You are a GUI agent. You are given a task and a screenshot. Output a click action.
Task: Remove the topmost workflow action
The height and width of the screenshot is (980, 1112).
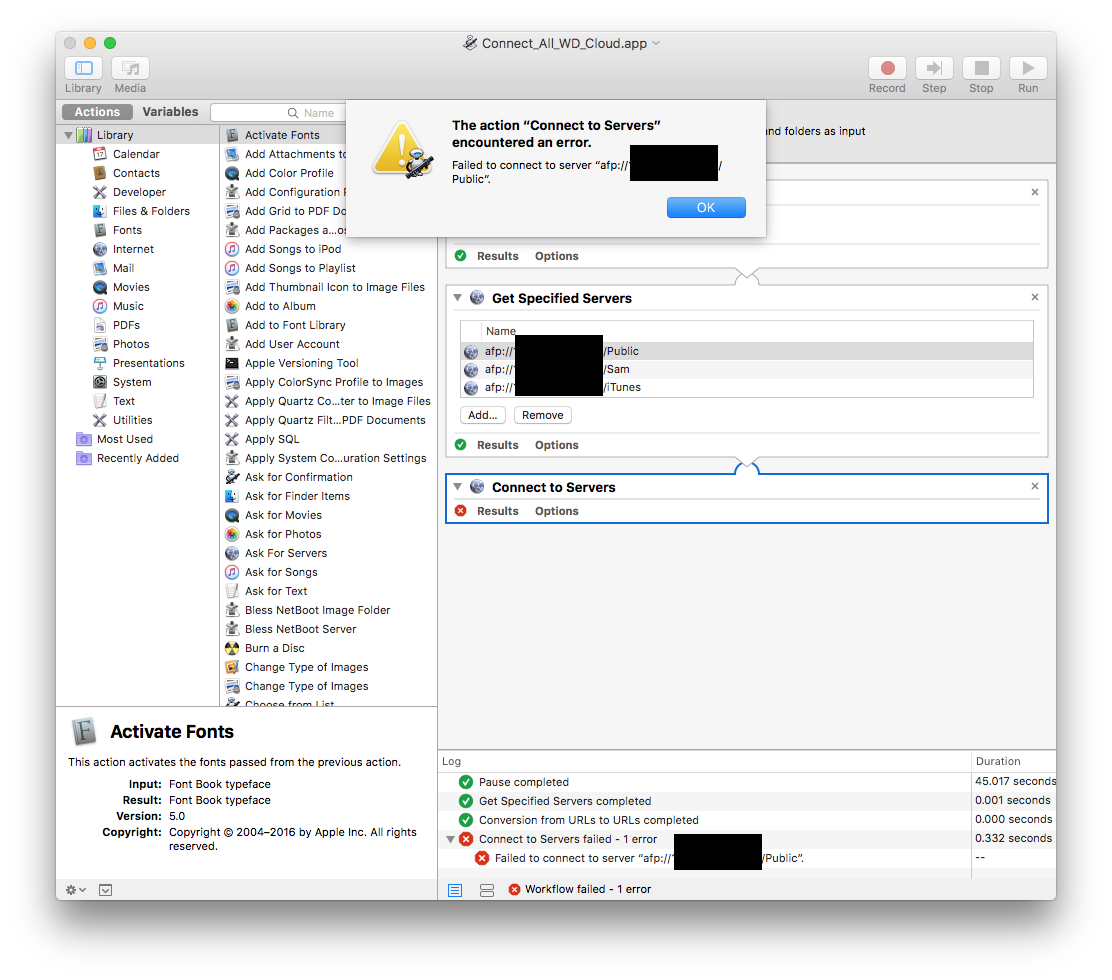(1035, 192)
